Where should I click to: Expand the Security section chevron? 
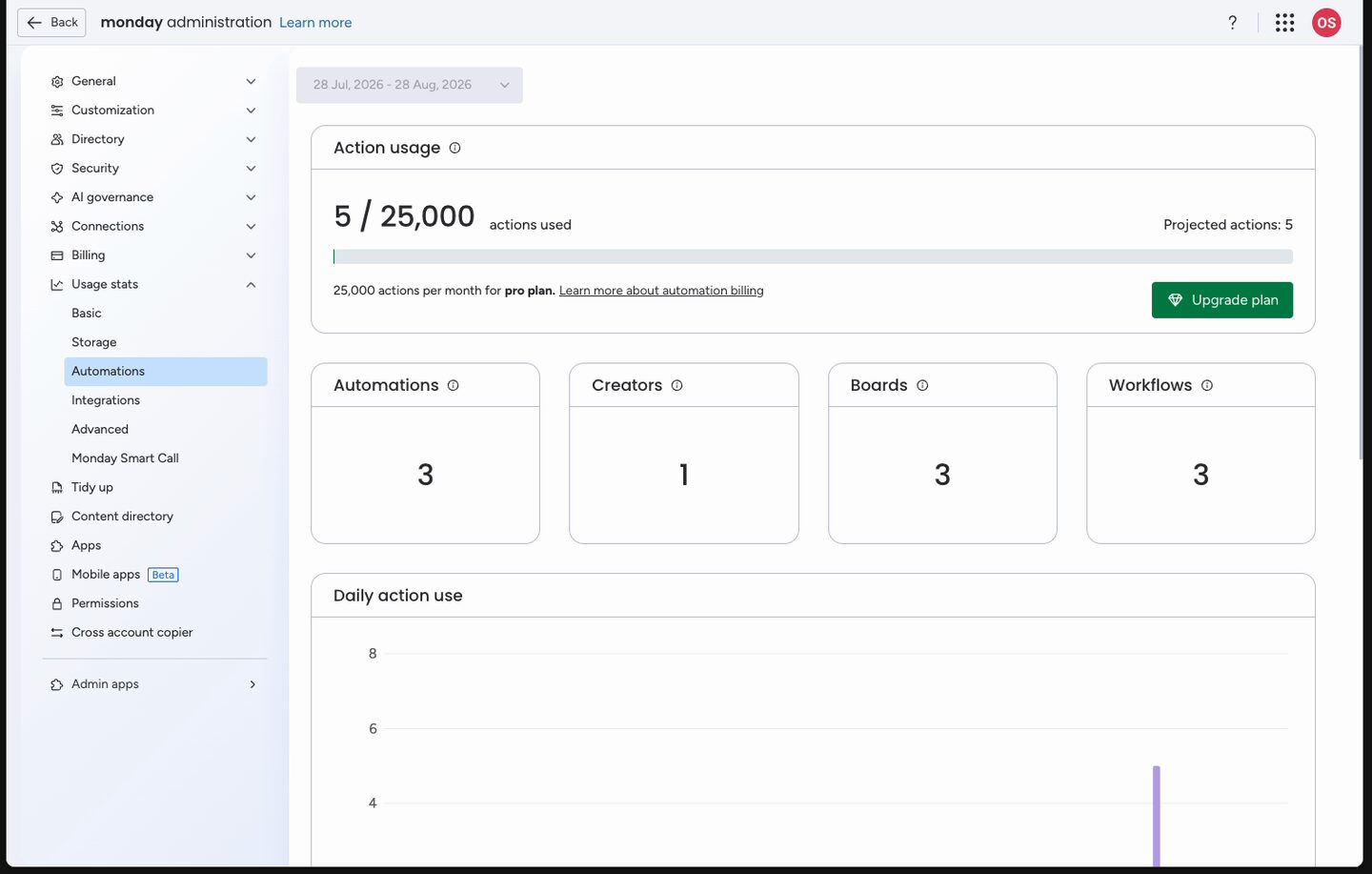click(251, 169)
